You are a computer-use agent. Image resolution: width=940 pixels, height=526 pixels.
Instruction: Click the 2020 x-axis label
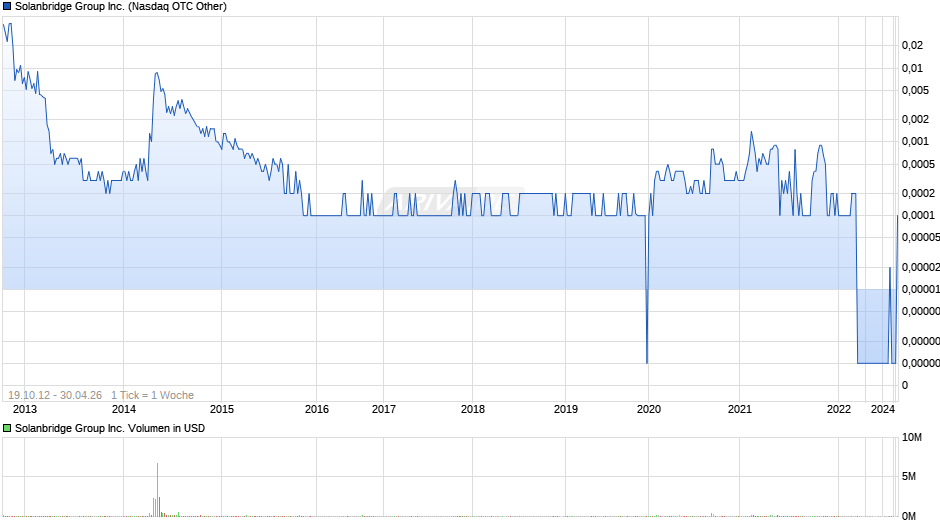[649, 409]
